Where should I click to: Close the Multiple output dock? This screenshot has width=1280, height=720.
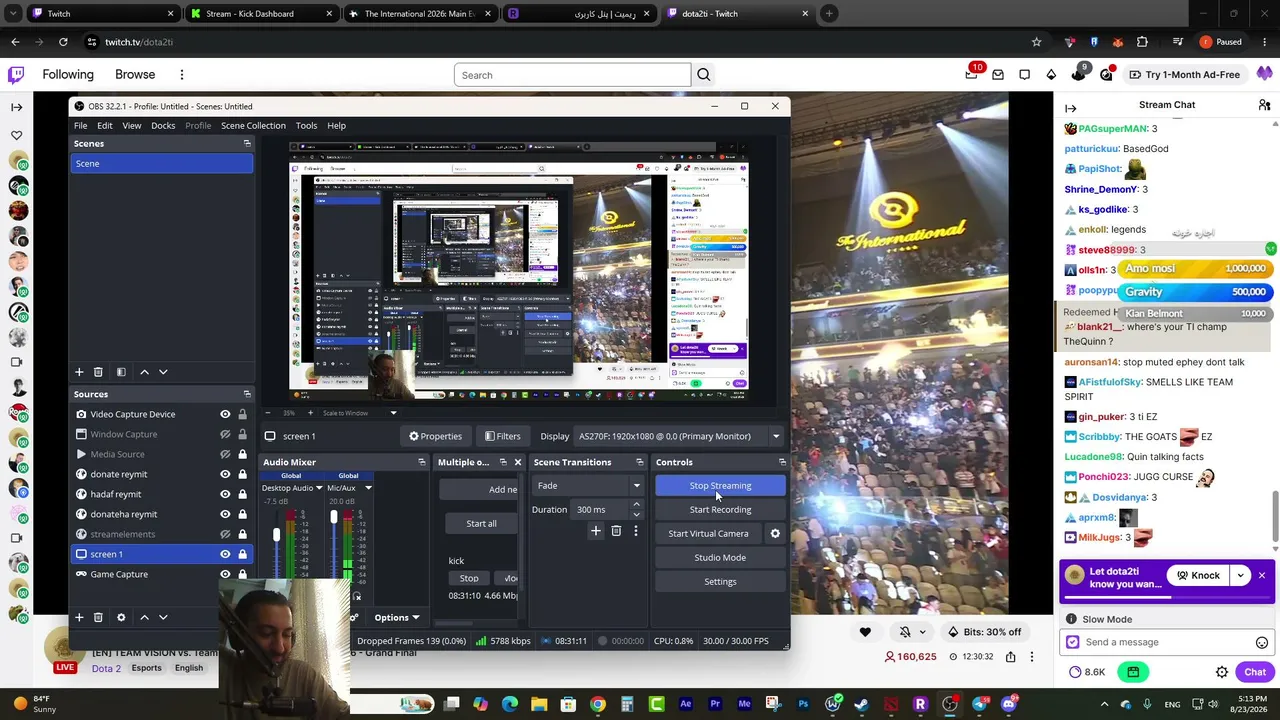pyautogui.click(x=517, y=462)
